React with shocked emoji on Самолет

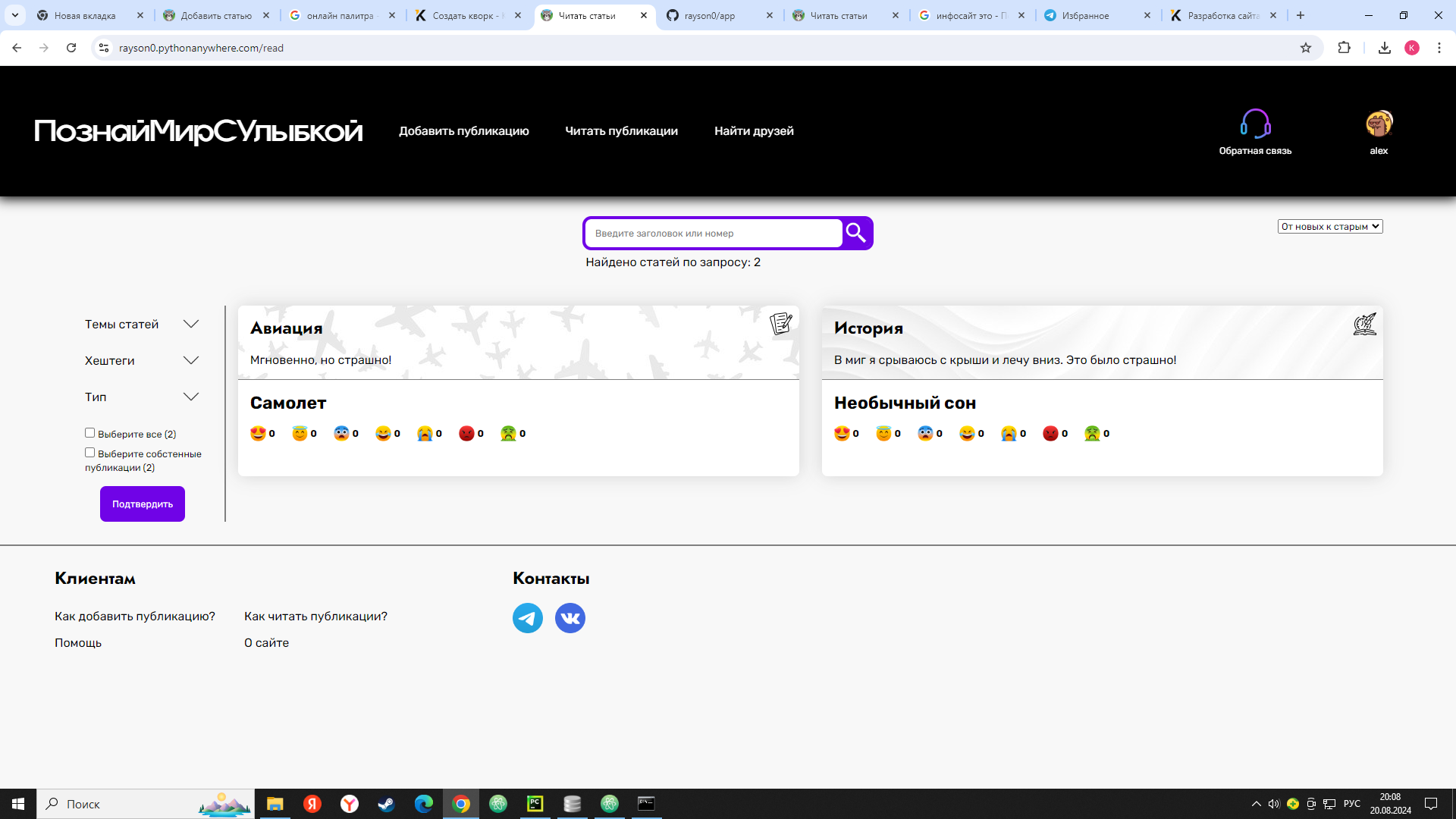[341, 433]
